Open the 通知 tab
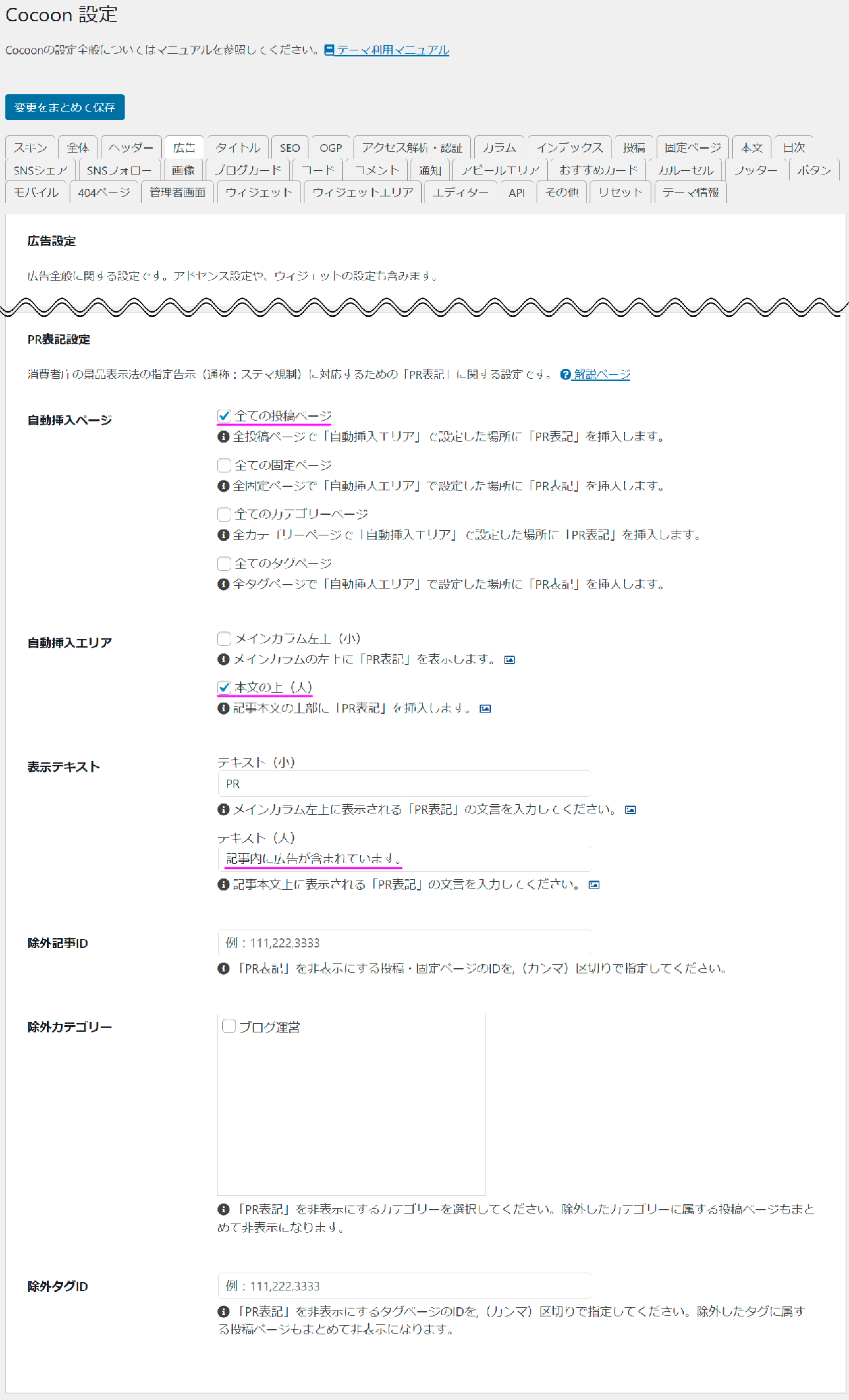This screenshot has width=849, height=1400. tap(430, 170)
